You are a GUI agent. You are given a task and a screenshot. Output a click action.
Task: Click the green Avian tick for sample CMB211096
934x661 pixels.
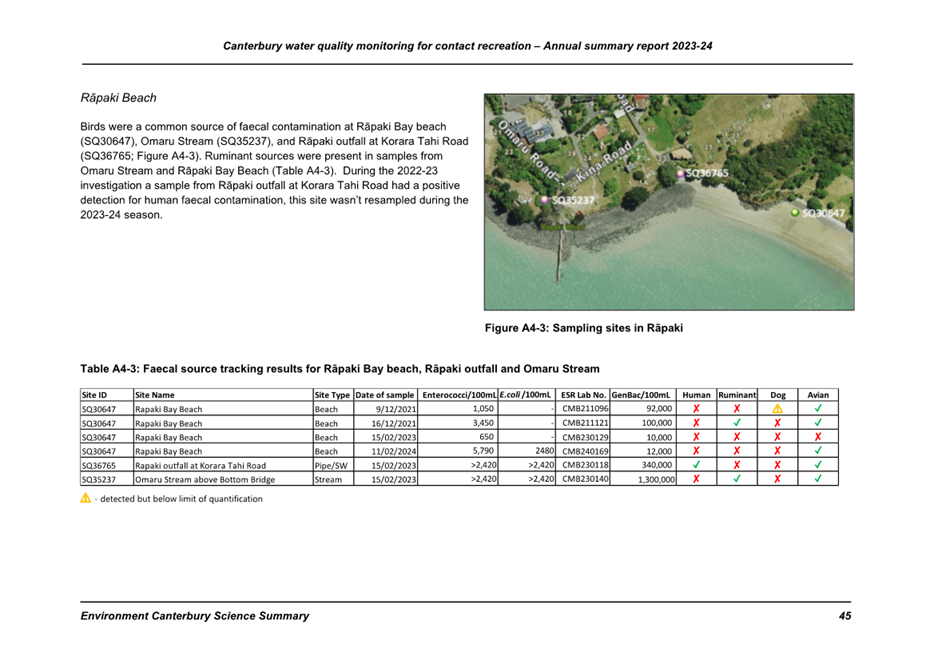click(818, 409)
